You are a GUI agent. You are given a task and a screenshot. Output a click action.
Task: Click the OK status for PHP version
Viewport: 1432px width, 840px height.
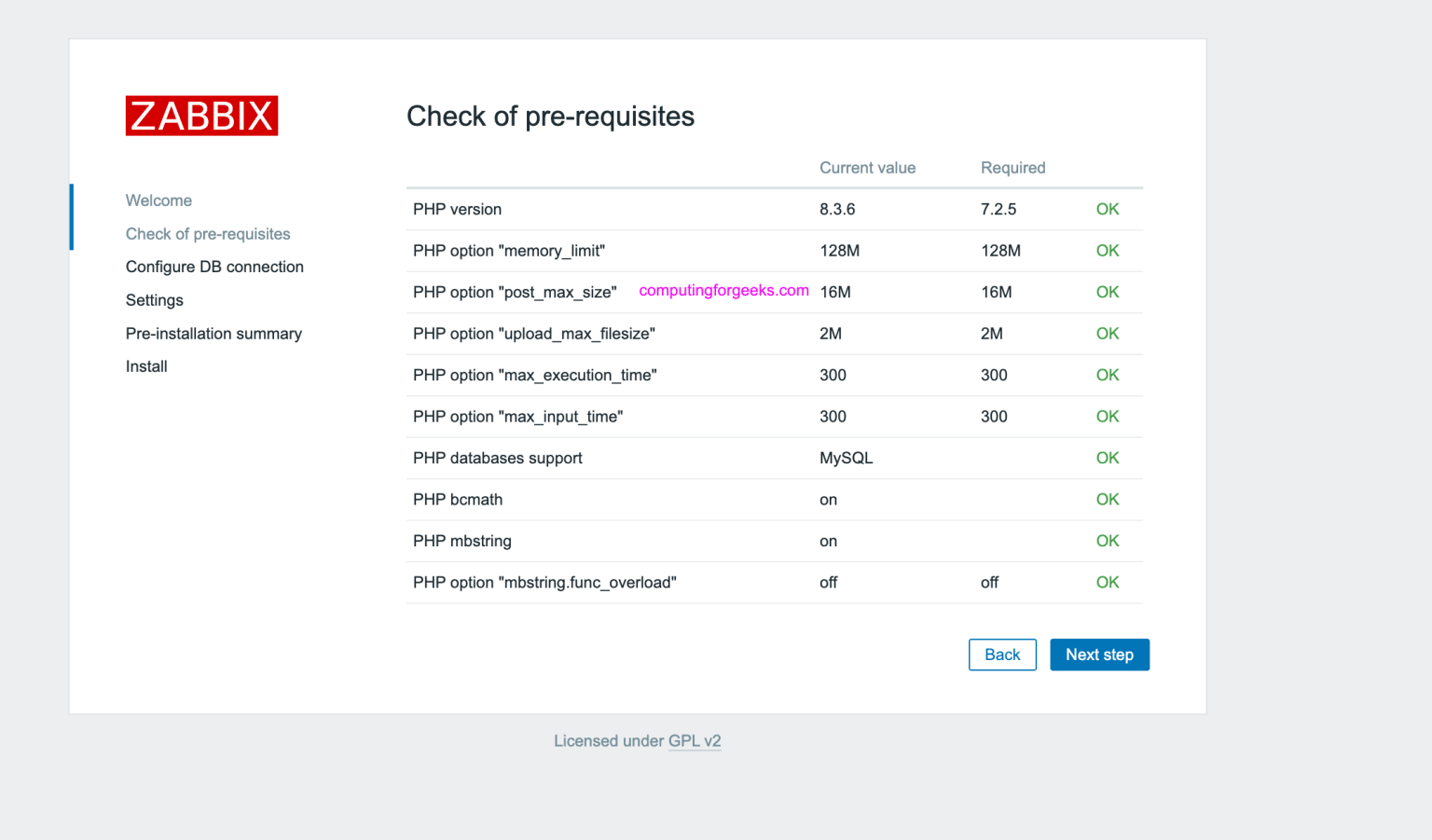tap(1107, 209)
